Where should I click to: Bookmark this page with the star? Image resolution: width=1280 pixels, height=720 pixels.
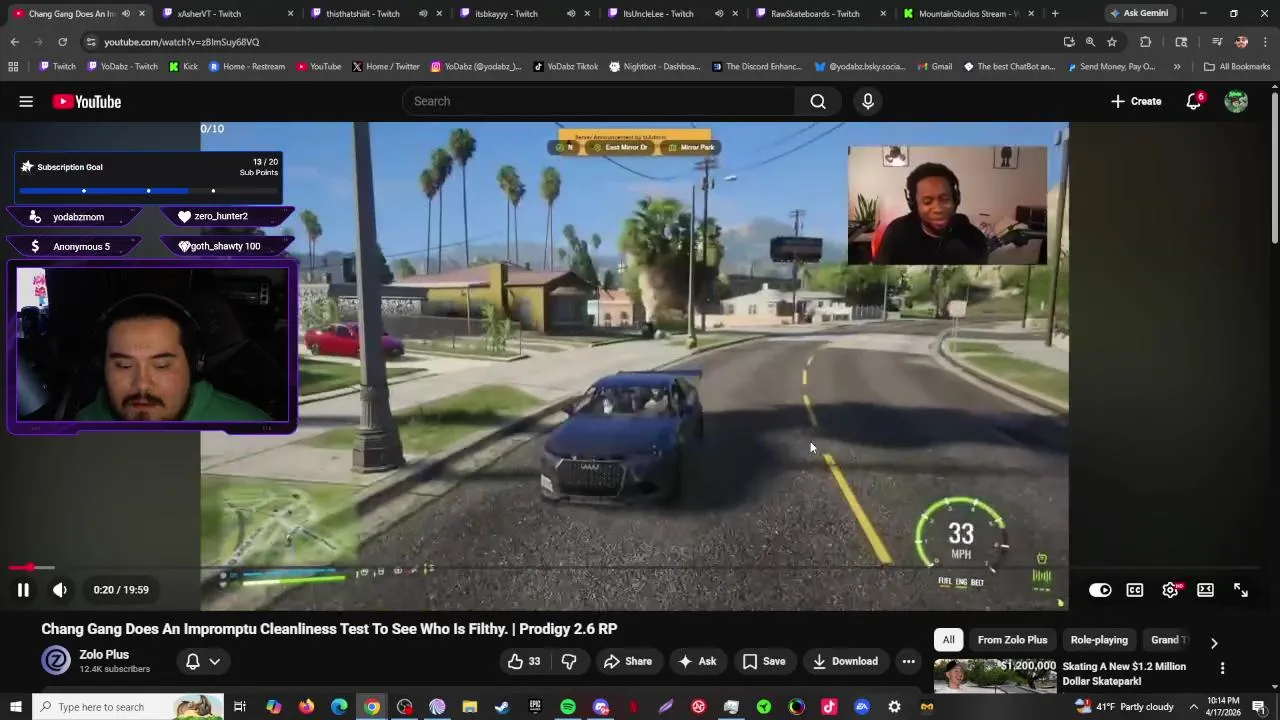click(1112, 42)
